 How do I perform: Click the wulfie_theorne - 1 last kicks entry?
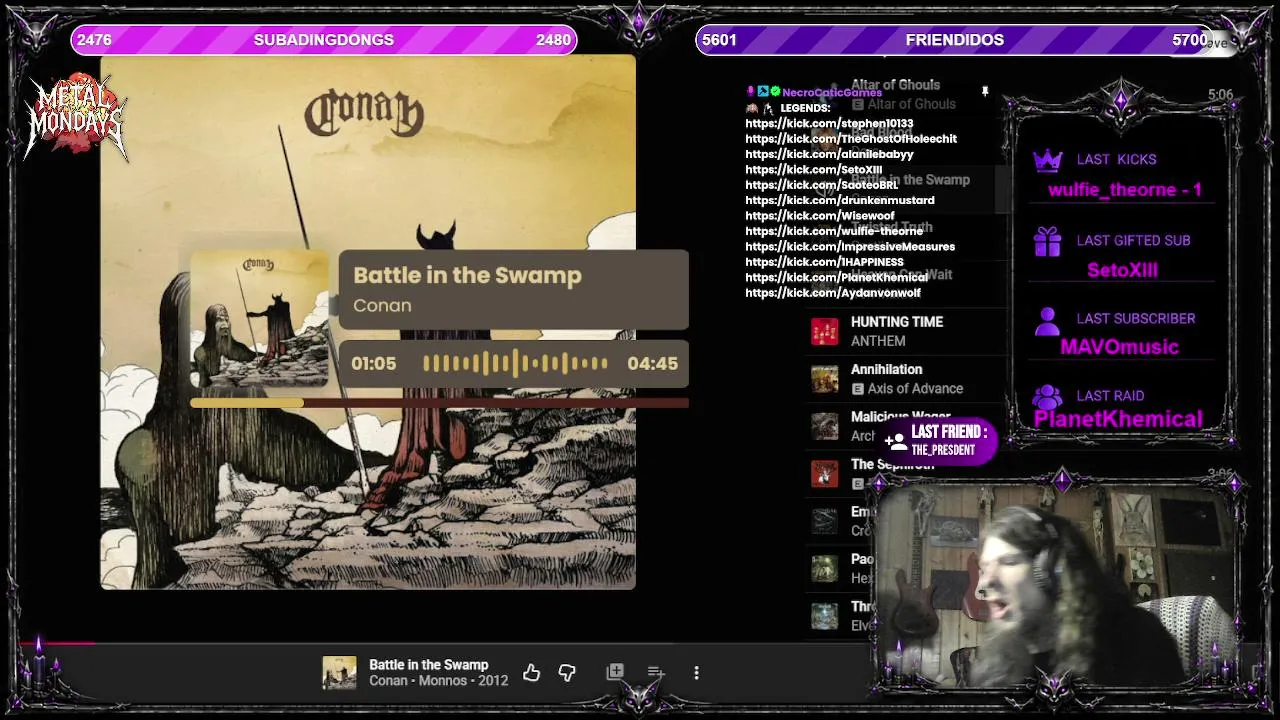[1125, 190]
